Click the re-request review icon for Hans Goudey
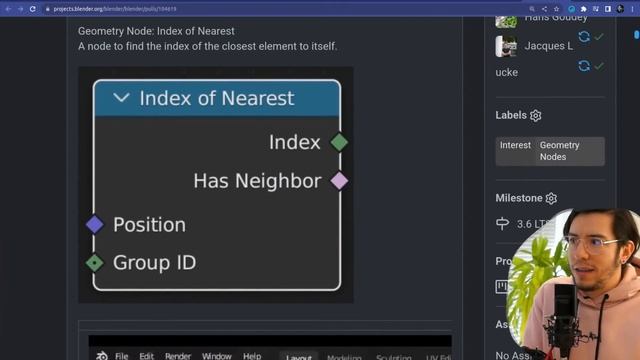Screen dimensions: 640x360 pyautogui.click(x=584, y=36)
